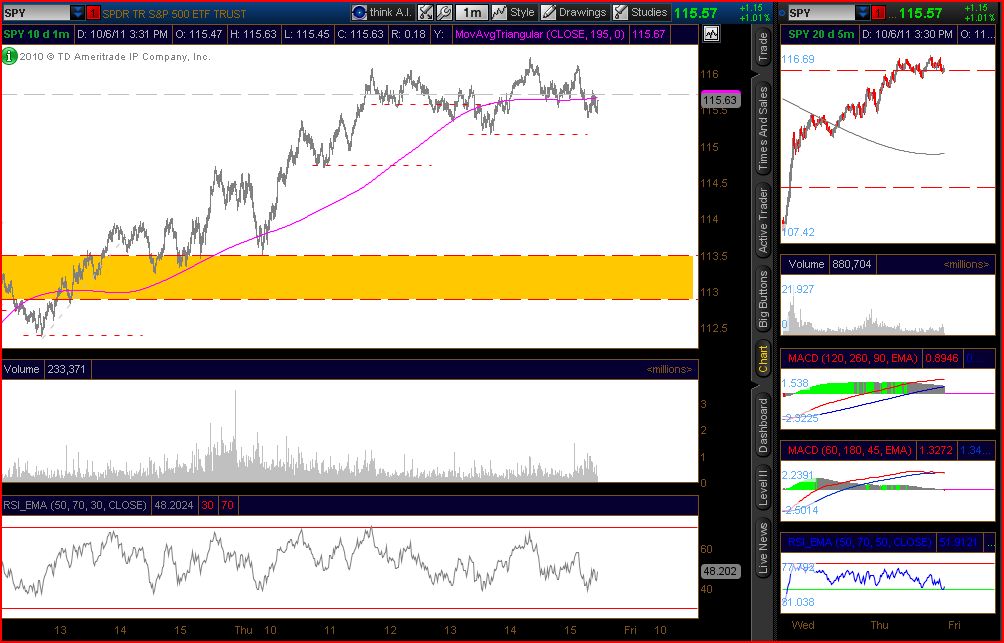Click the SPY 10 d 1m timeframe label
This screenshot has width=1004, height=643.
(36, 34)
